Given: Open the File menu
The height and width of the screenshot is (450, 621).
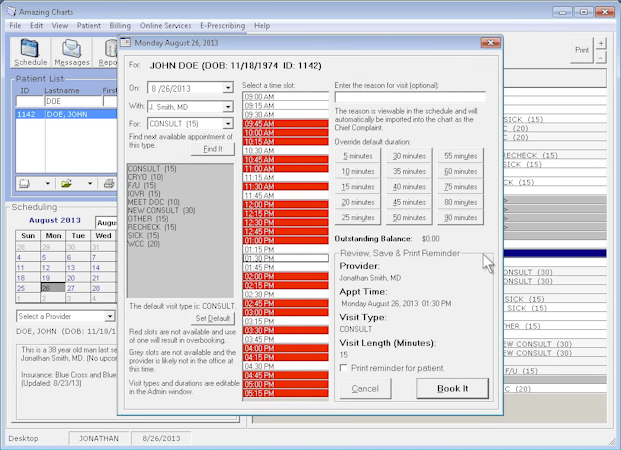Looking at the screenshot, I should (x=15, y=26).
